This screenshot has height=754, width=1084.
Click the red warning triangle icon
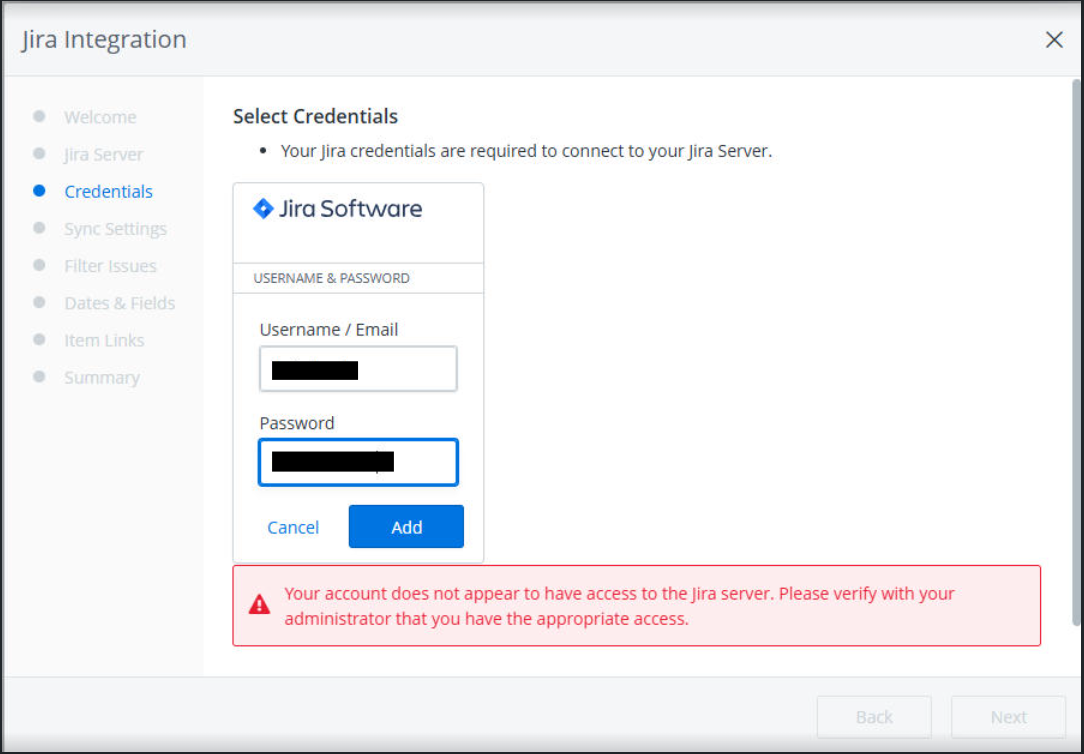click(259, 604)
